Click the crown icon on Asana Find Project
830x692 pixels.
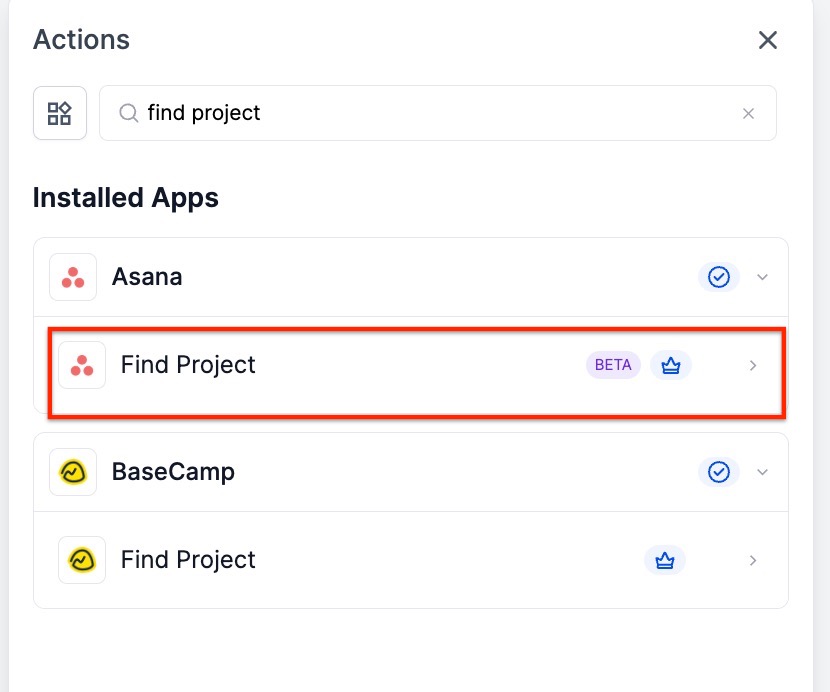pyautogui.click(x=671, y=366)
